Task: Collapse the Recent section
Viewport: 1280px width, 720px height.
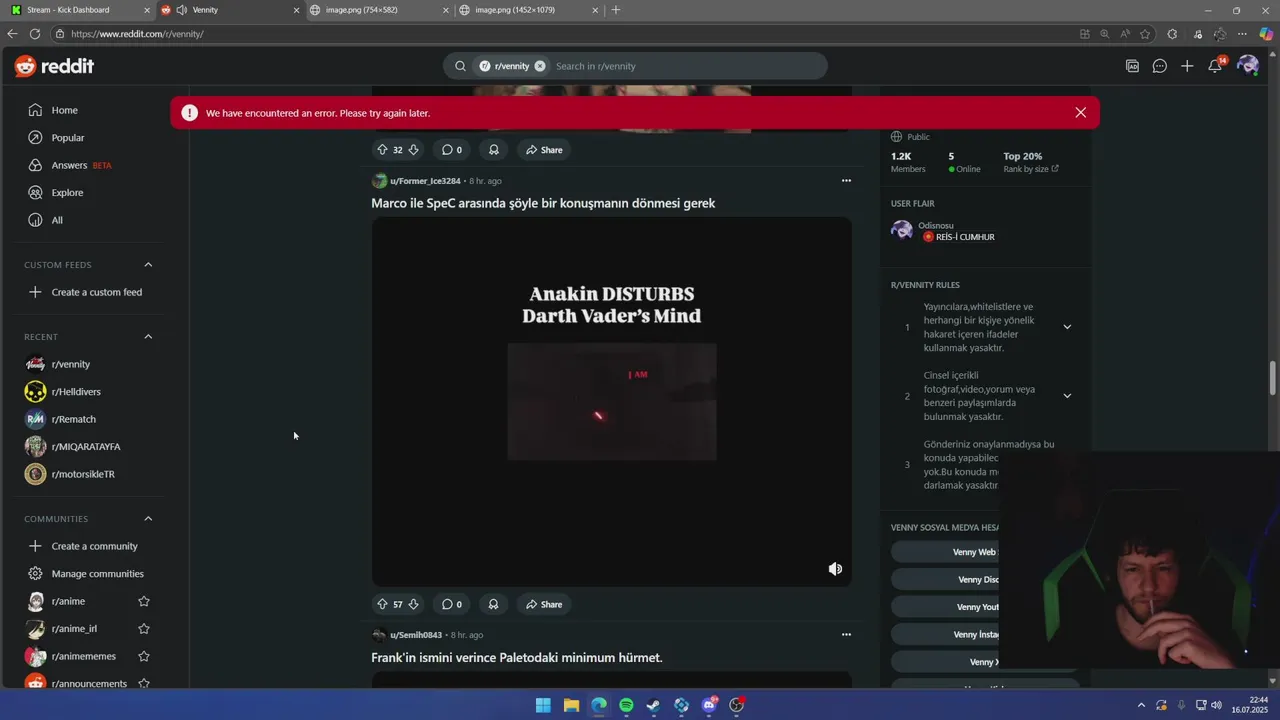Action: tap(148, 337)
